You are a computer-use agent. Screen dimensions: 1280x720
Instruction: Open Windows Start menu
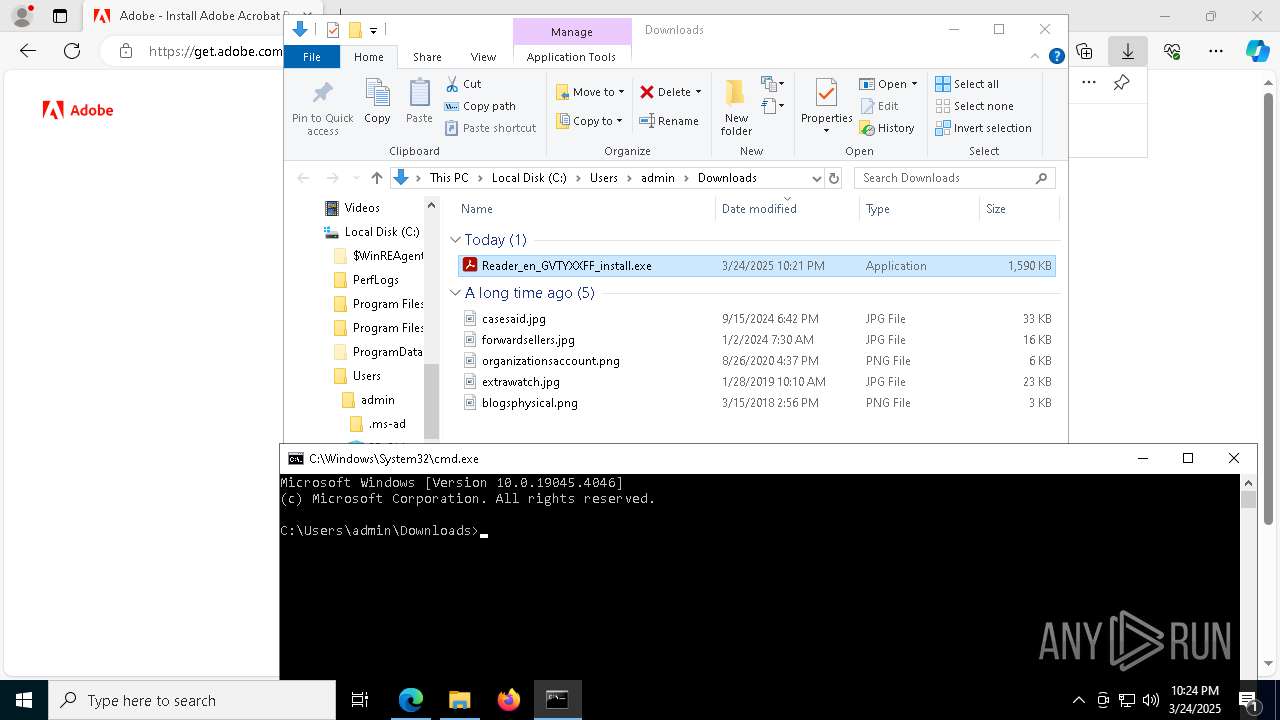24,701
